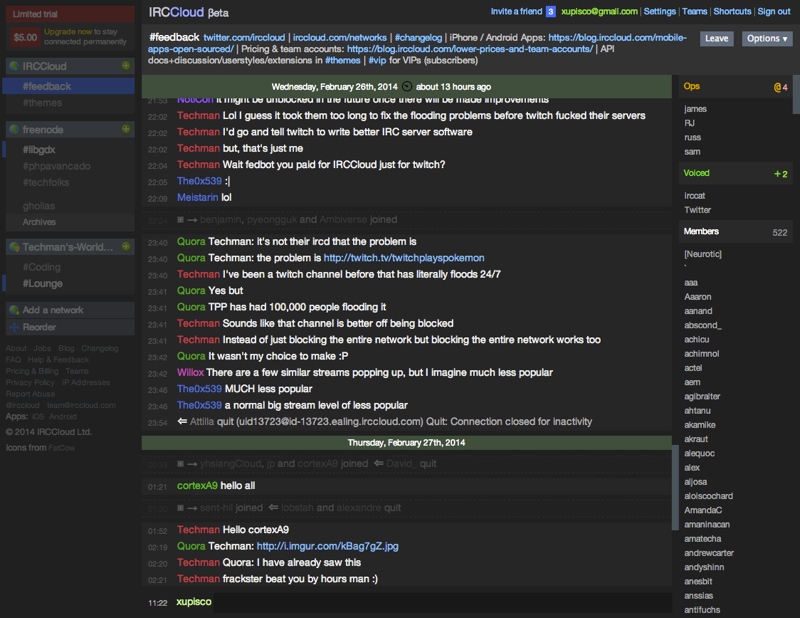Click the Reorder button

(x=70, y=327)
